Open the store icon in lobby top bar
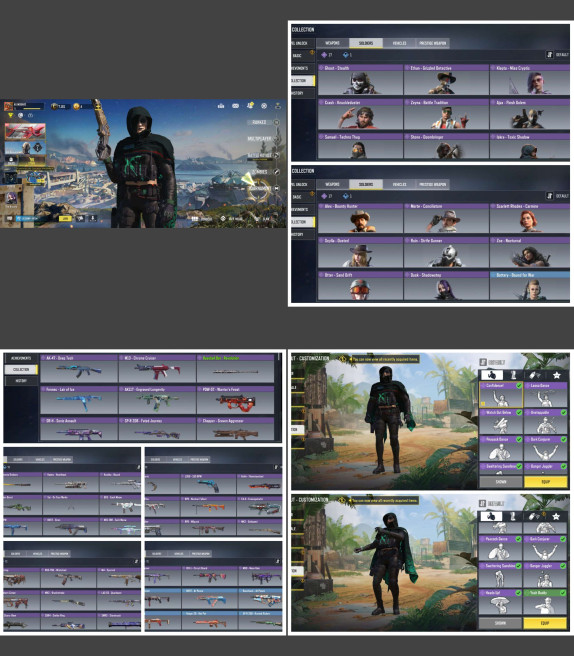This screenshot has width=574, height=656. [221, 106]
